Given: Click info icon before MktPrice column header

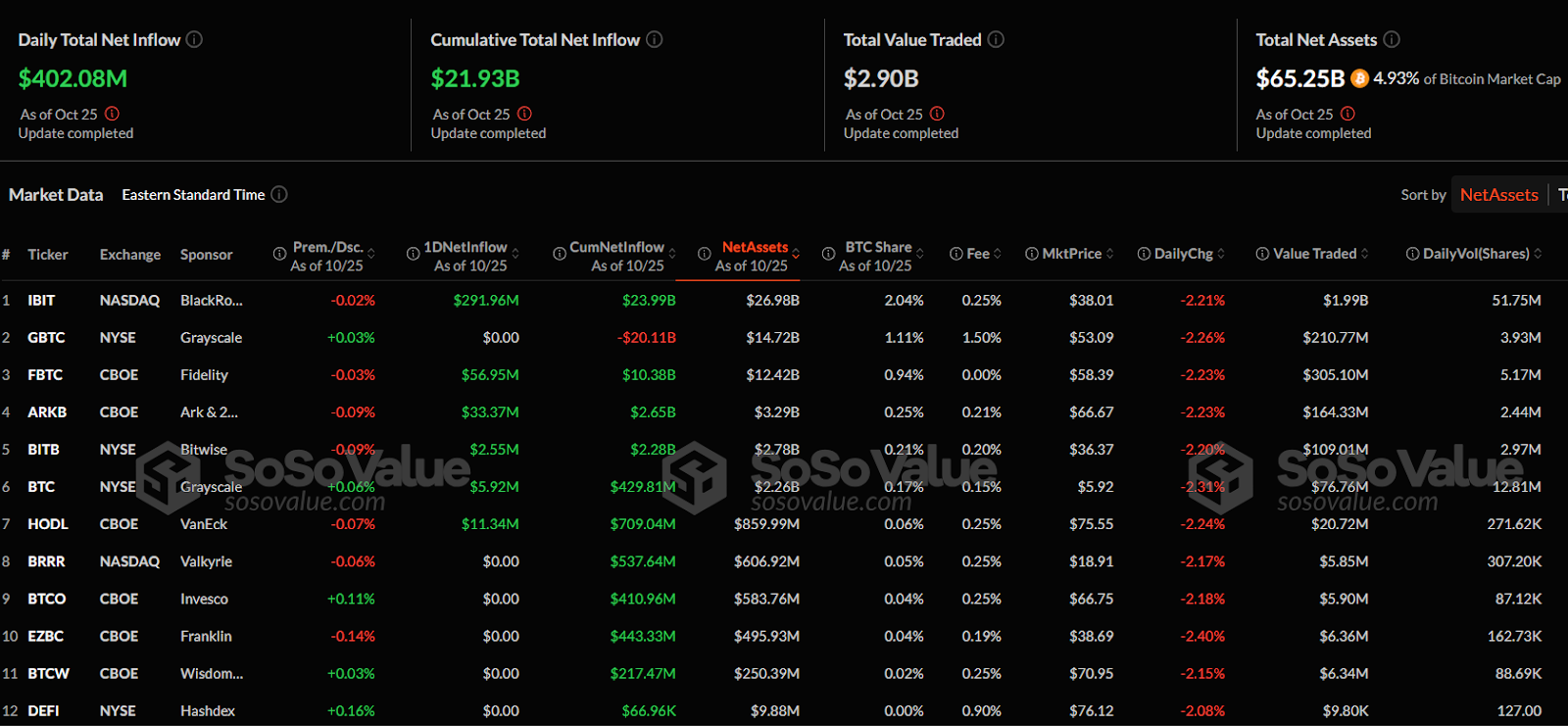Looking at the screenshot, I should coord(1032,254).
